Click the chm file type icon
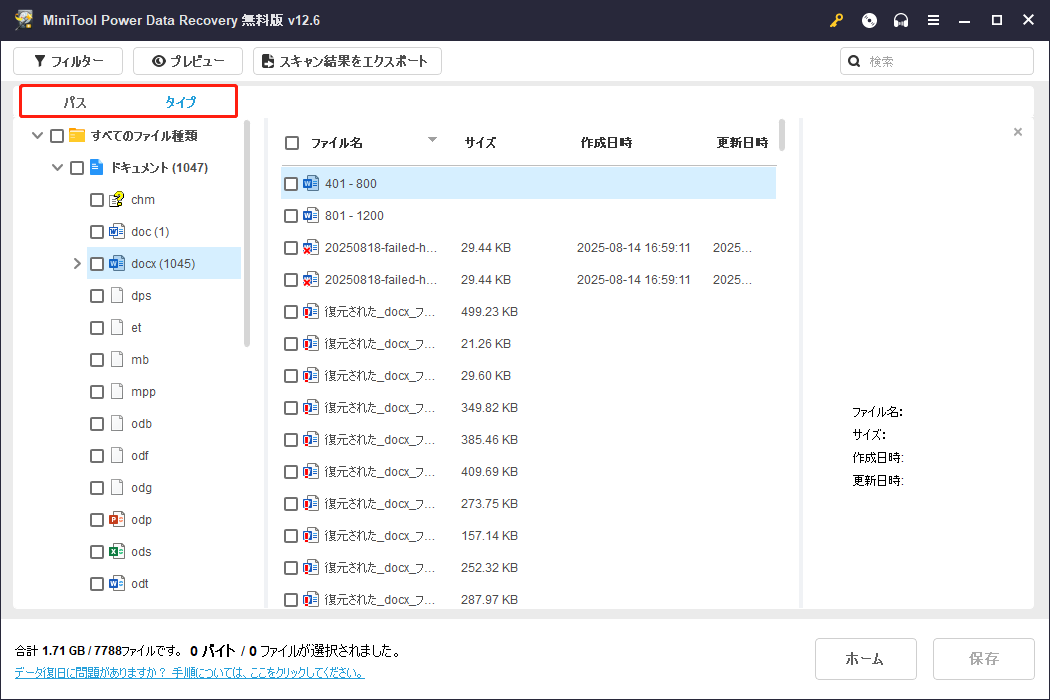This screenshot has width=1050, height=700. (117, 200)
